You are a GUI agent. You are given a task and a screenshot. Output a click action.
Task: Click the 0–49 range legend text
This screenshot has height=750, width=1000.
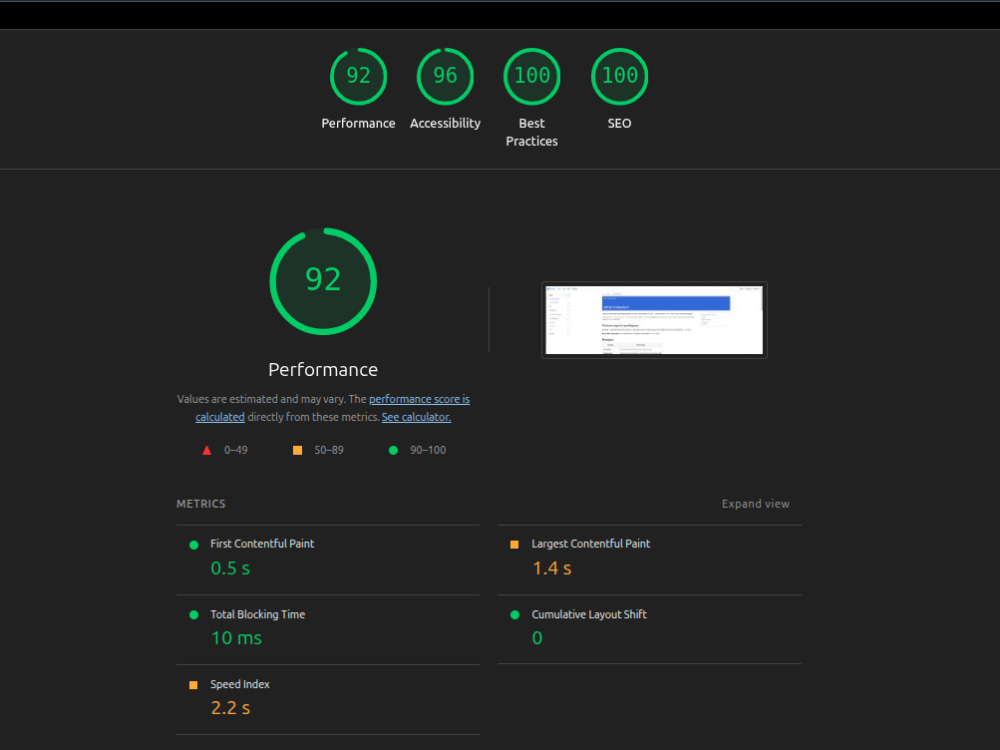(236, 450)
